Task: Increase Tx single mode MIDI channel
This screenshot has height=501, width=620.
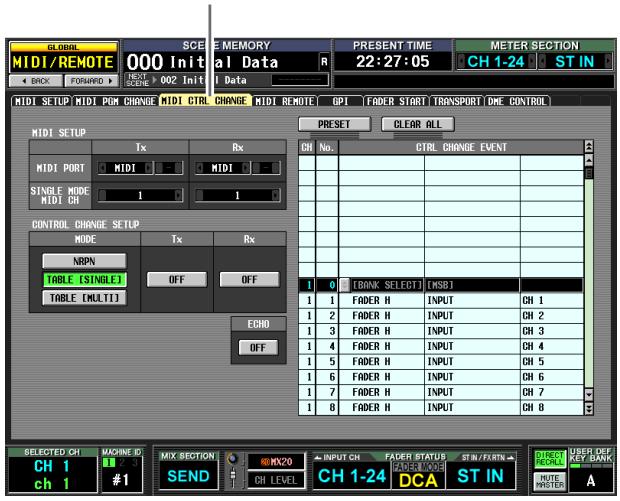Action: pyautogui.click(x=178, y=195)
